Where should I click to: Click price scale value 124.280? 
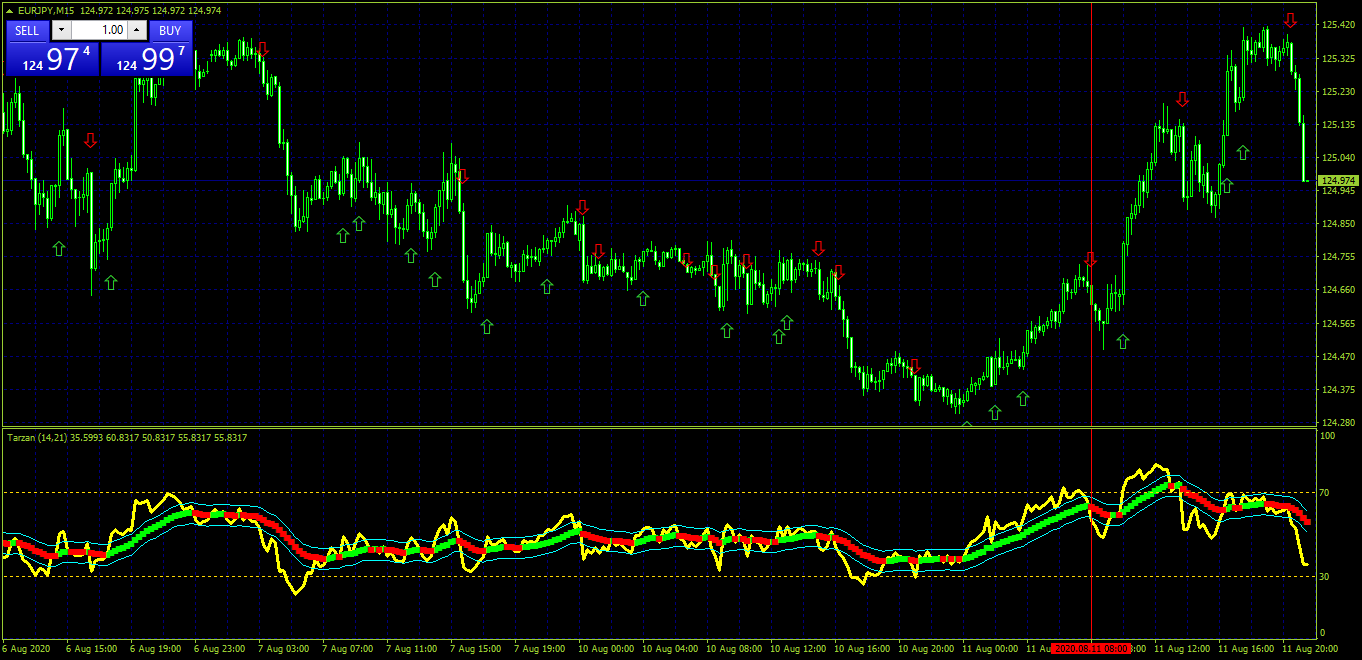pyautogui.click(x=1337, y=422)
